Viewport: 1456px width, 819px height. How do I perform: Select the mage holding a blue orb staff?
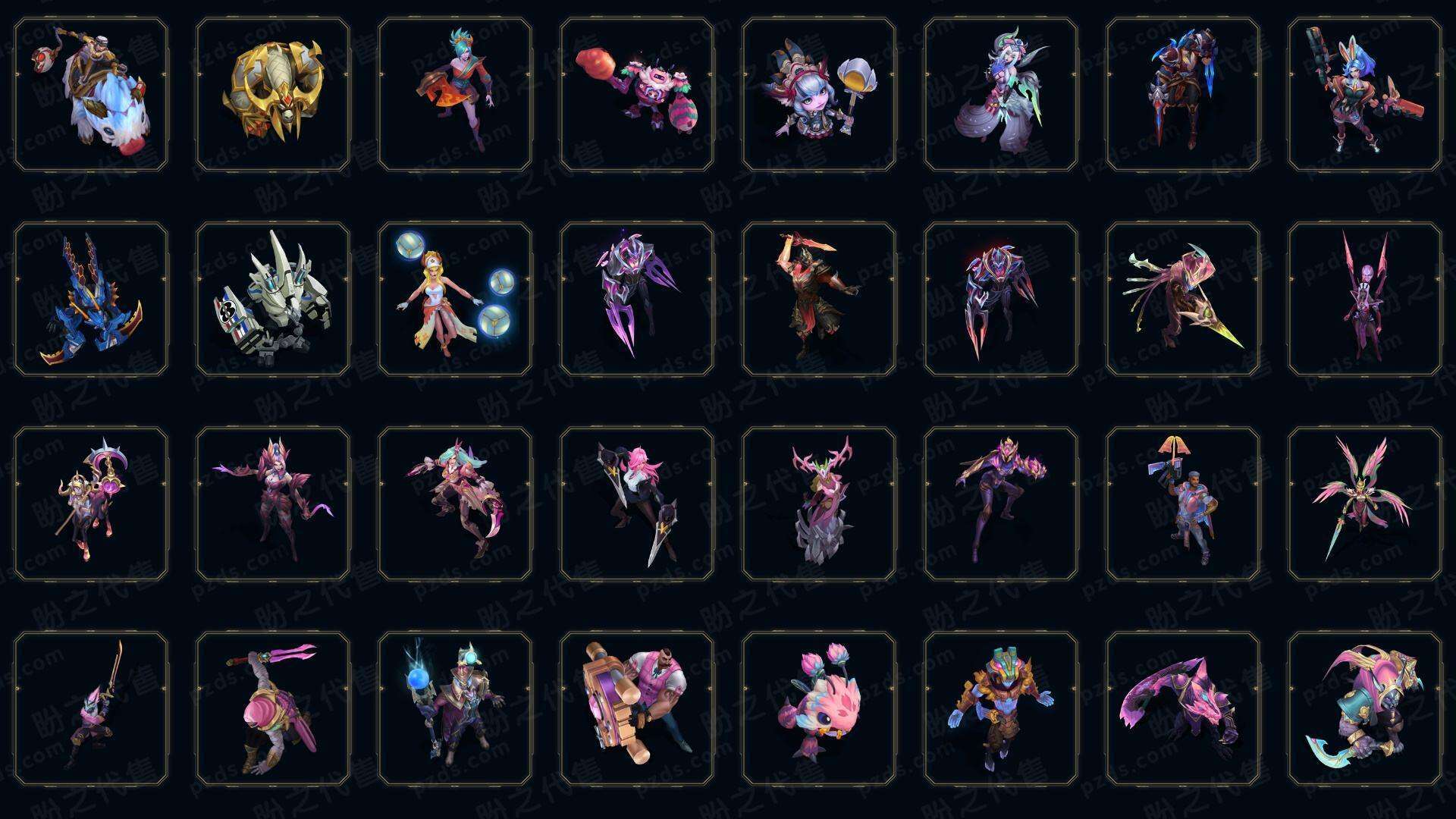click(455, 708)
